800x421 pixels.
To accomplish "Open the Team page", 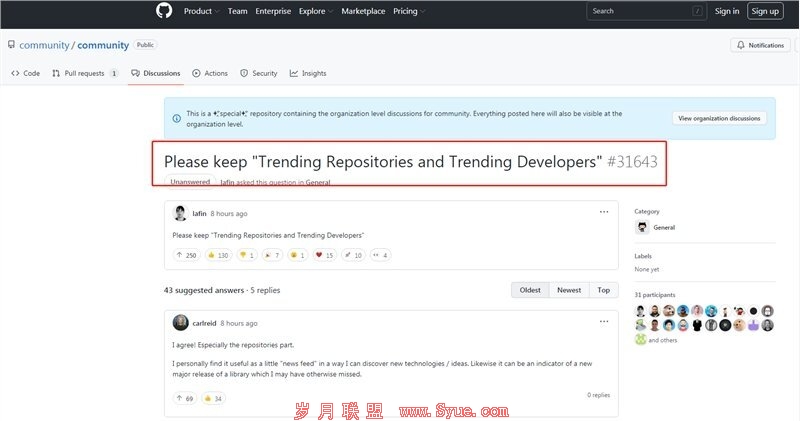I will pyautogui.click(x=237, y=11).
